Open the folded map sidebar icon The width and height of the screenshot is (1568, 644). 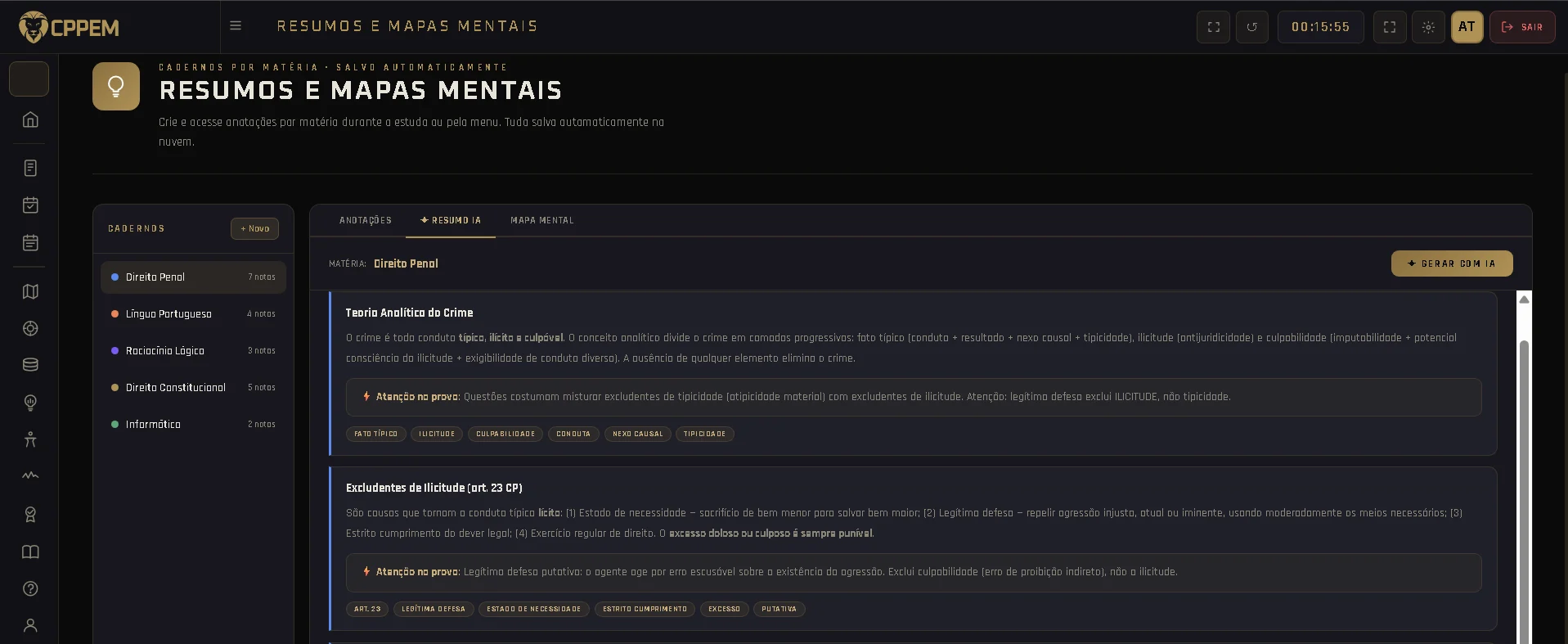click(30, 291)
